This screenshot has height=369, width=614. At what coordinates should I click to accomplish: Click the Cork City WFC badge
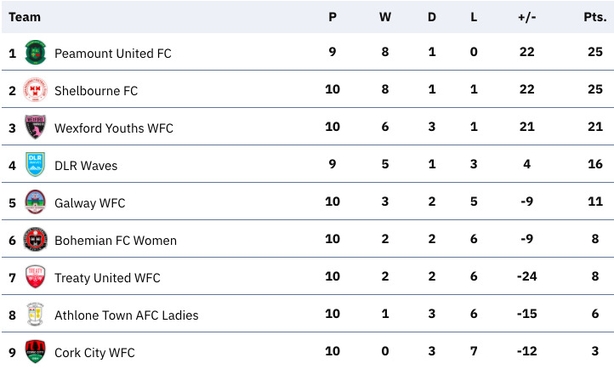click(x=35, y=351)
